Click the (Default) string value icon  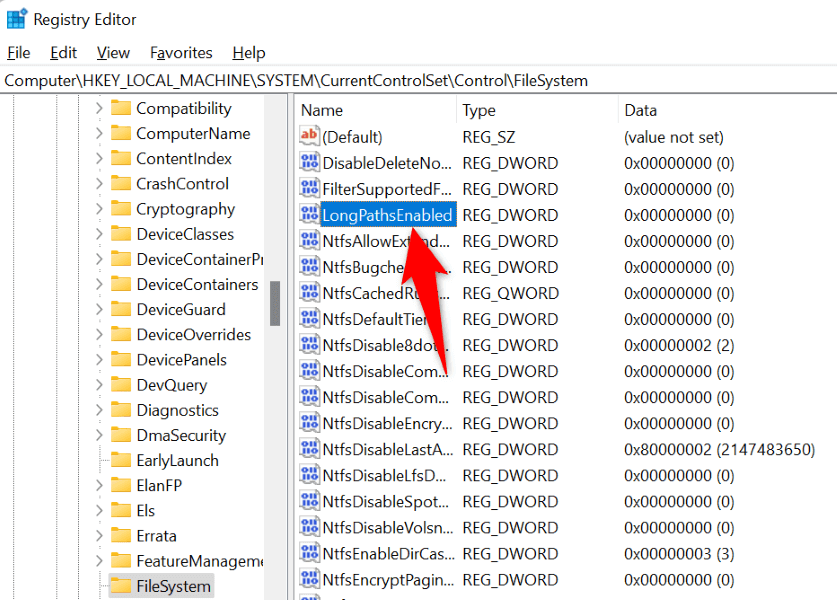click(310, 136)
